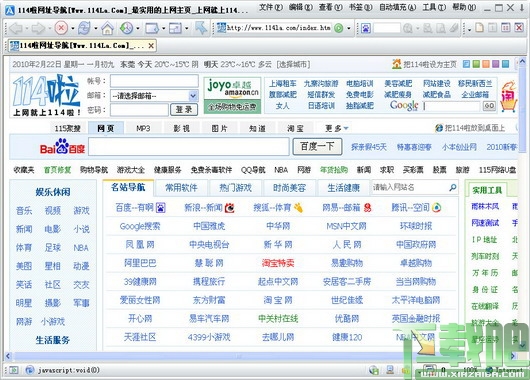
Task: Click the tile windows toolbar icon
Action: pyautogui.click(x=506, y=28)
